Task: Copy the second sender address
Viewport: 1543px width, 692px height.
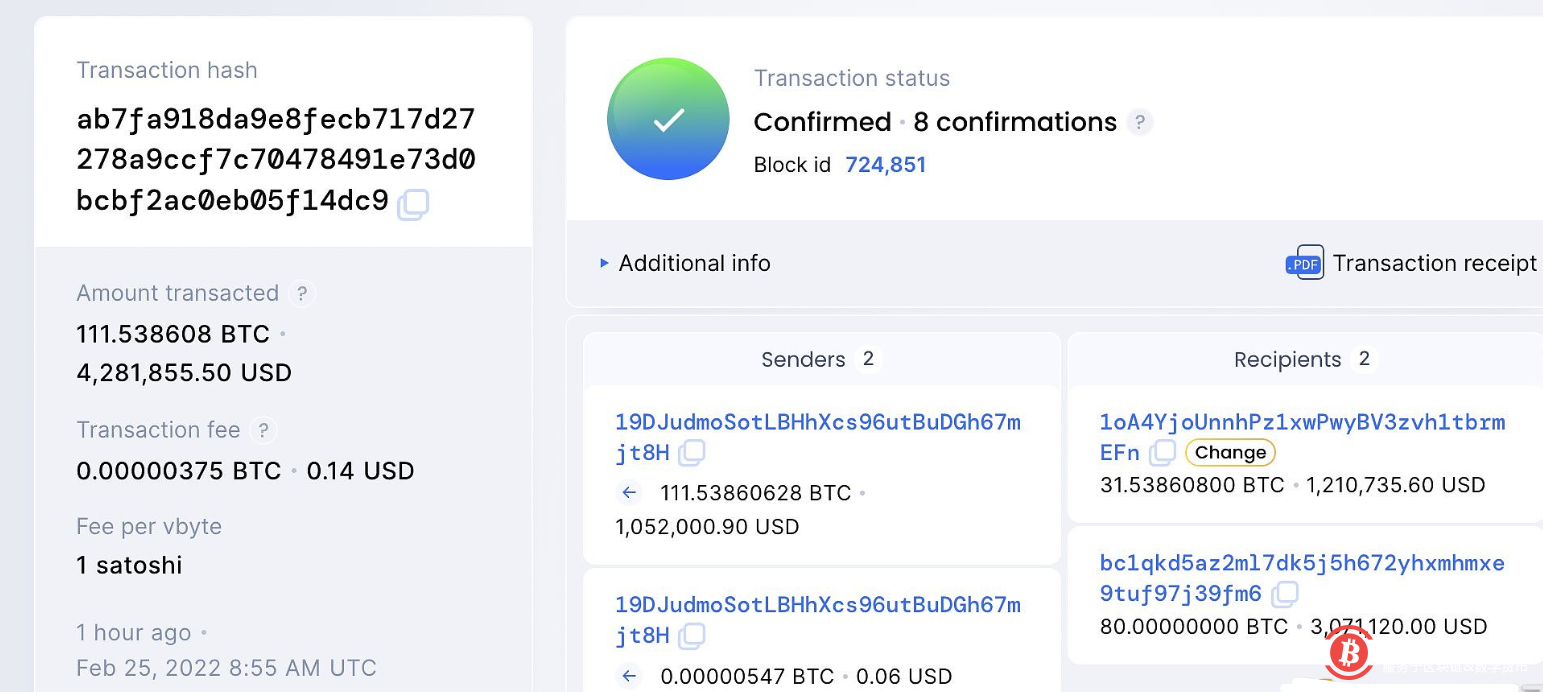Action: 692,636
